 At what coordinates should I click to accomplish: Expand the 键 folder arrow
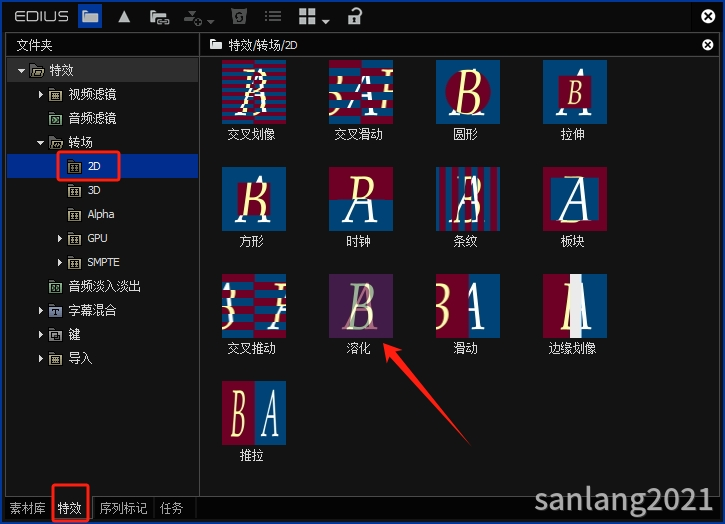[40, 335]
